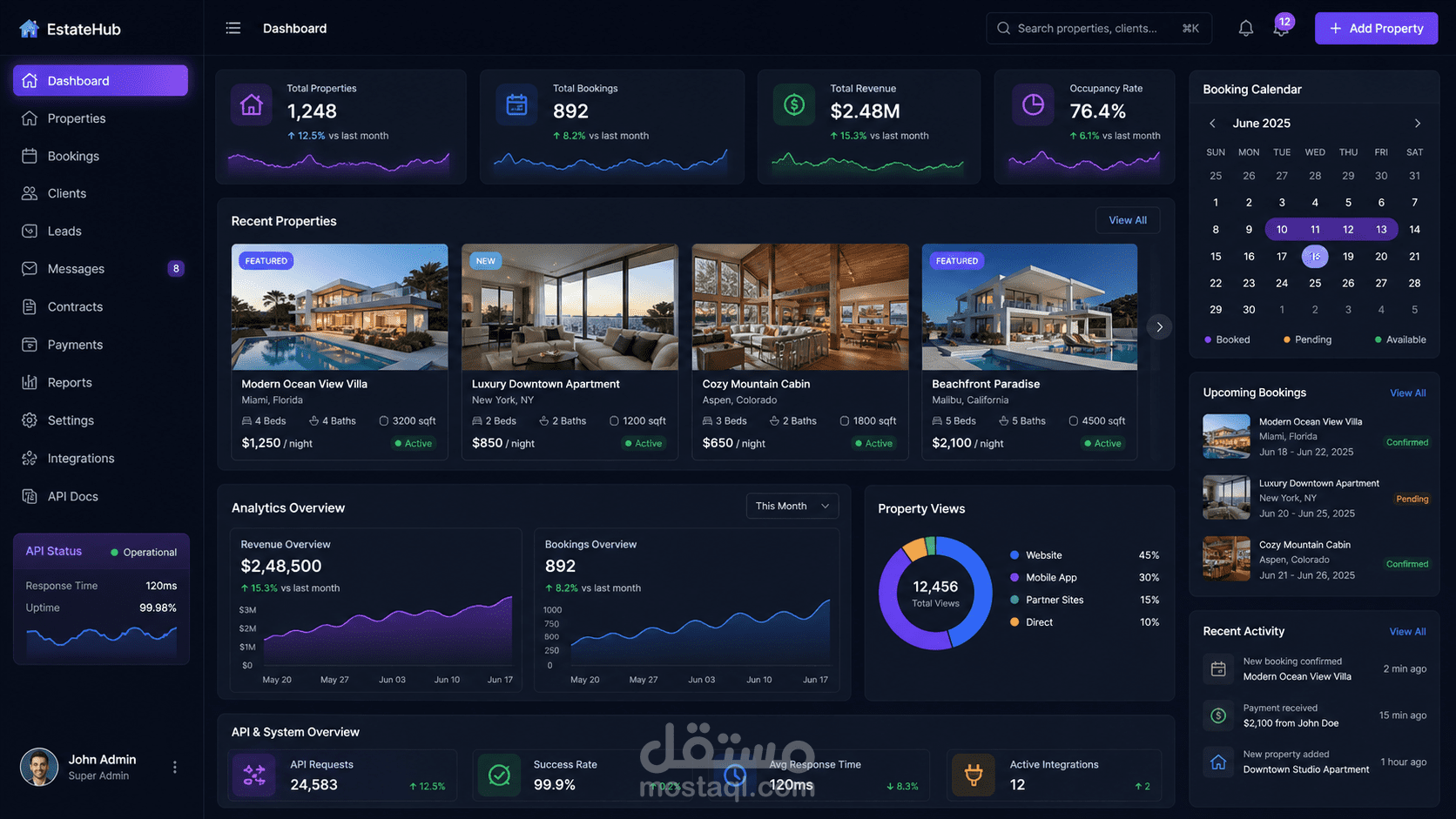Open Leads in the sidebar

pos(101,232)
